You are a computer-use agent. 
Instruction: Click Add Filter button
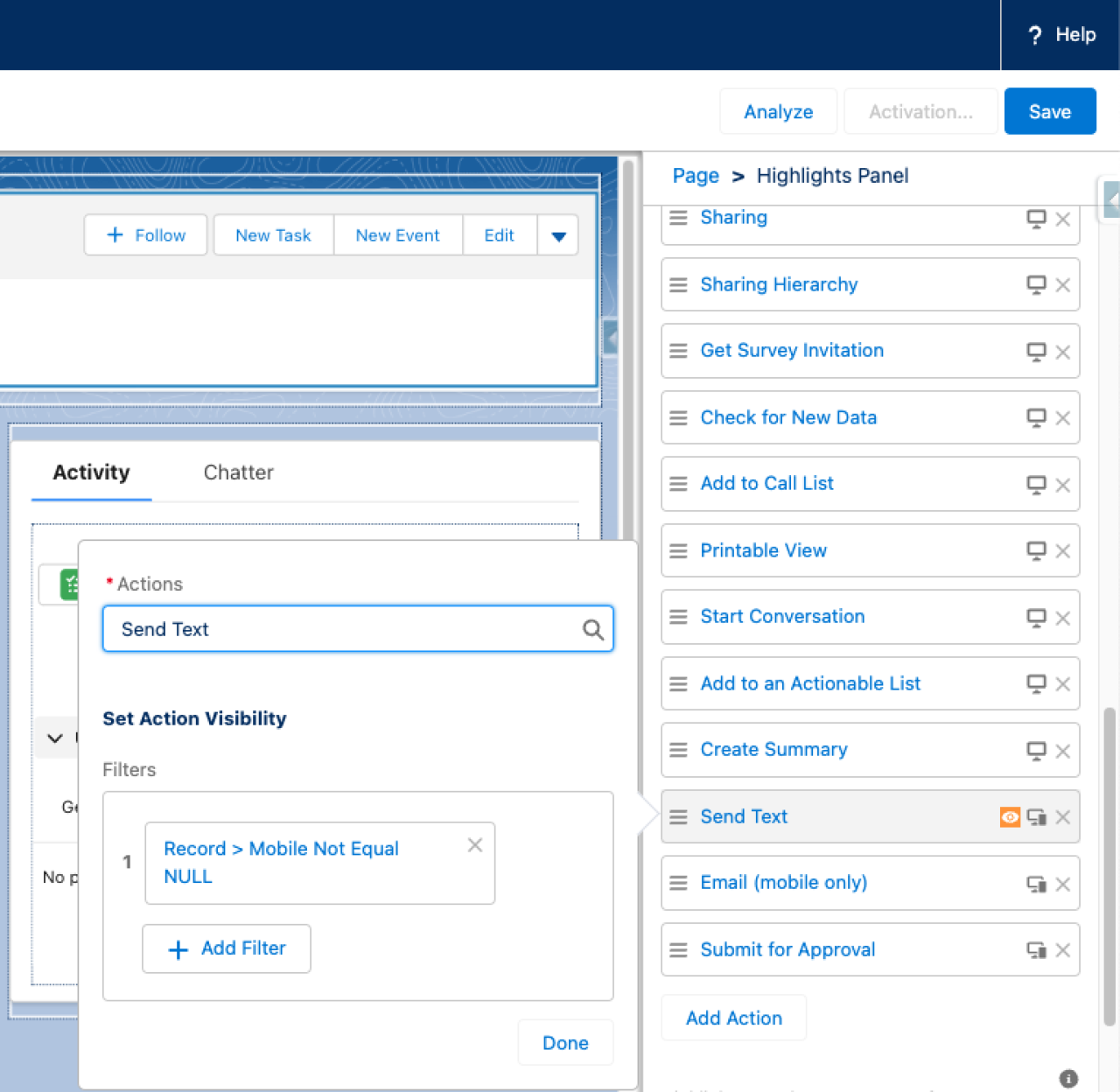[227, 948]
